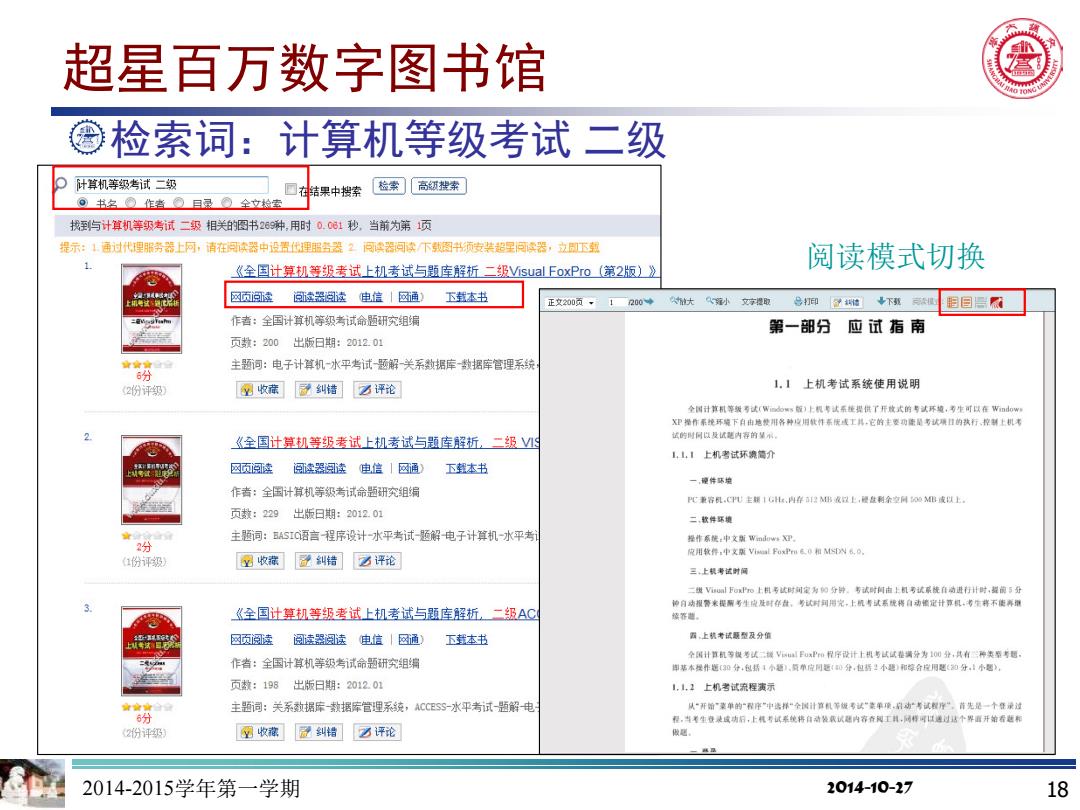This screenshot has height=810, width=1080.
Task: Choose 电信 mirror for the first book
Action: (x=371, y=297)
